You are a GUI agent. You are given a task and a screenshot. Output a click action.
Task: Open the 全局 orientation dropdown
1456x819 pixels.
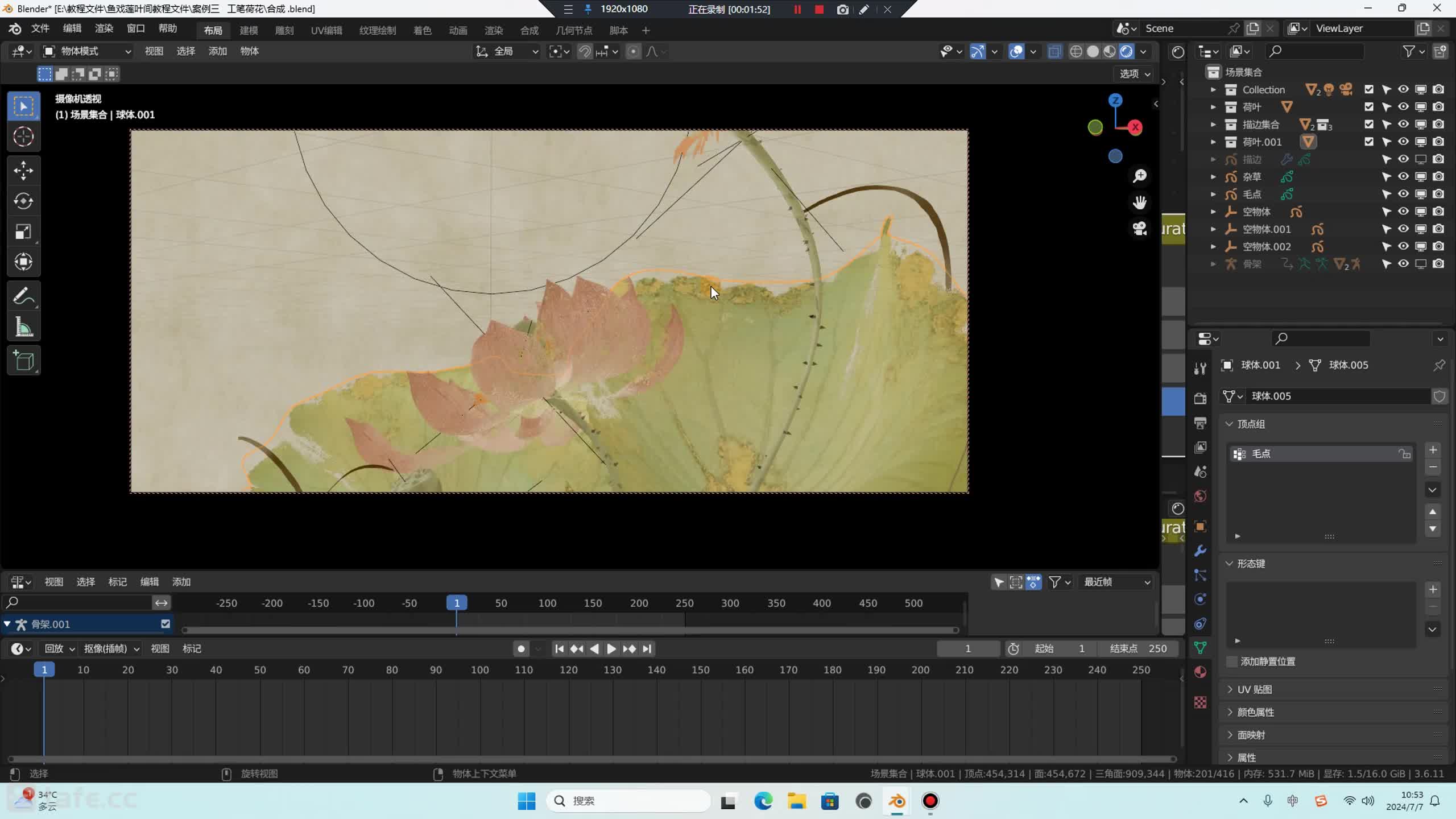coord(507,51)
